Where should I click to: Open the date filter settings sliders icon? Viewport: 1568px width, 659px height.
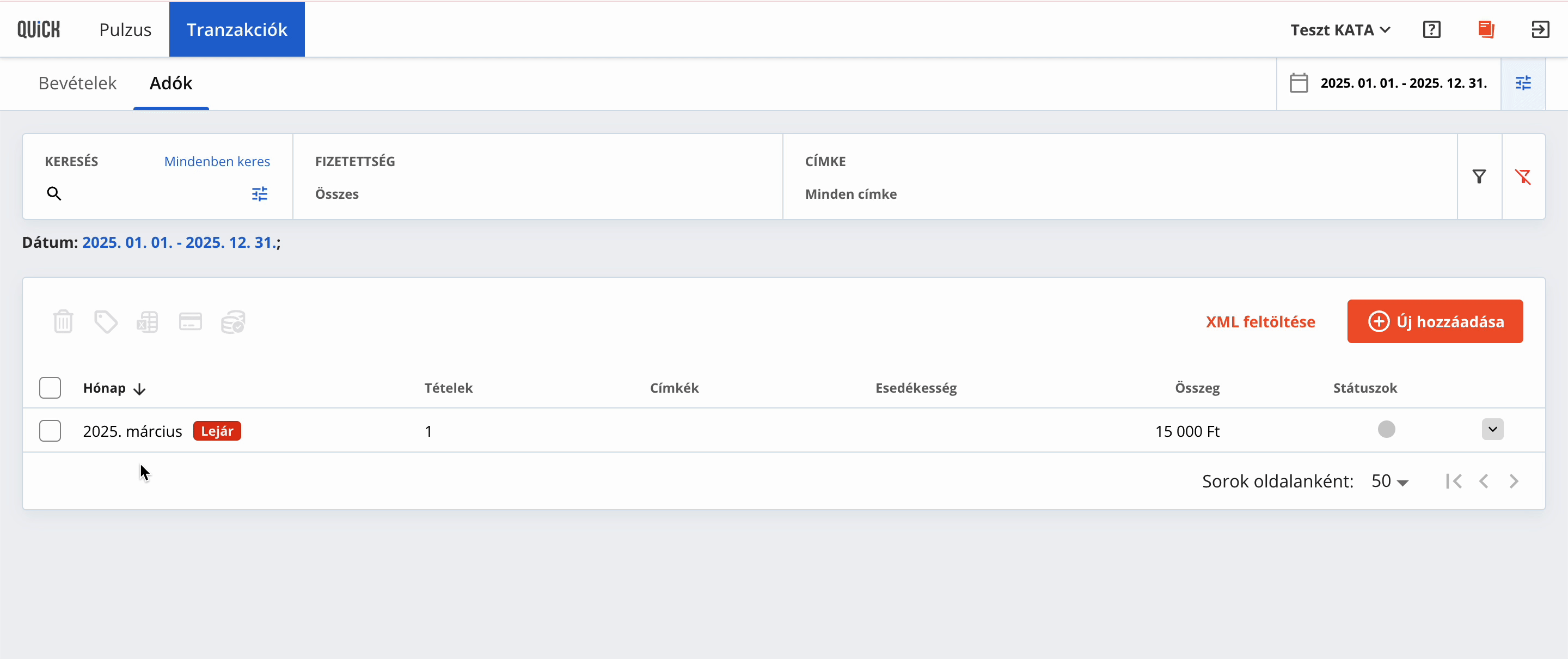(1523, 83)
